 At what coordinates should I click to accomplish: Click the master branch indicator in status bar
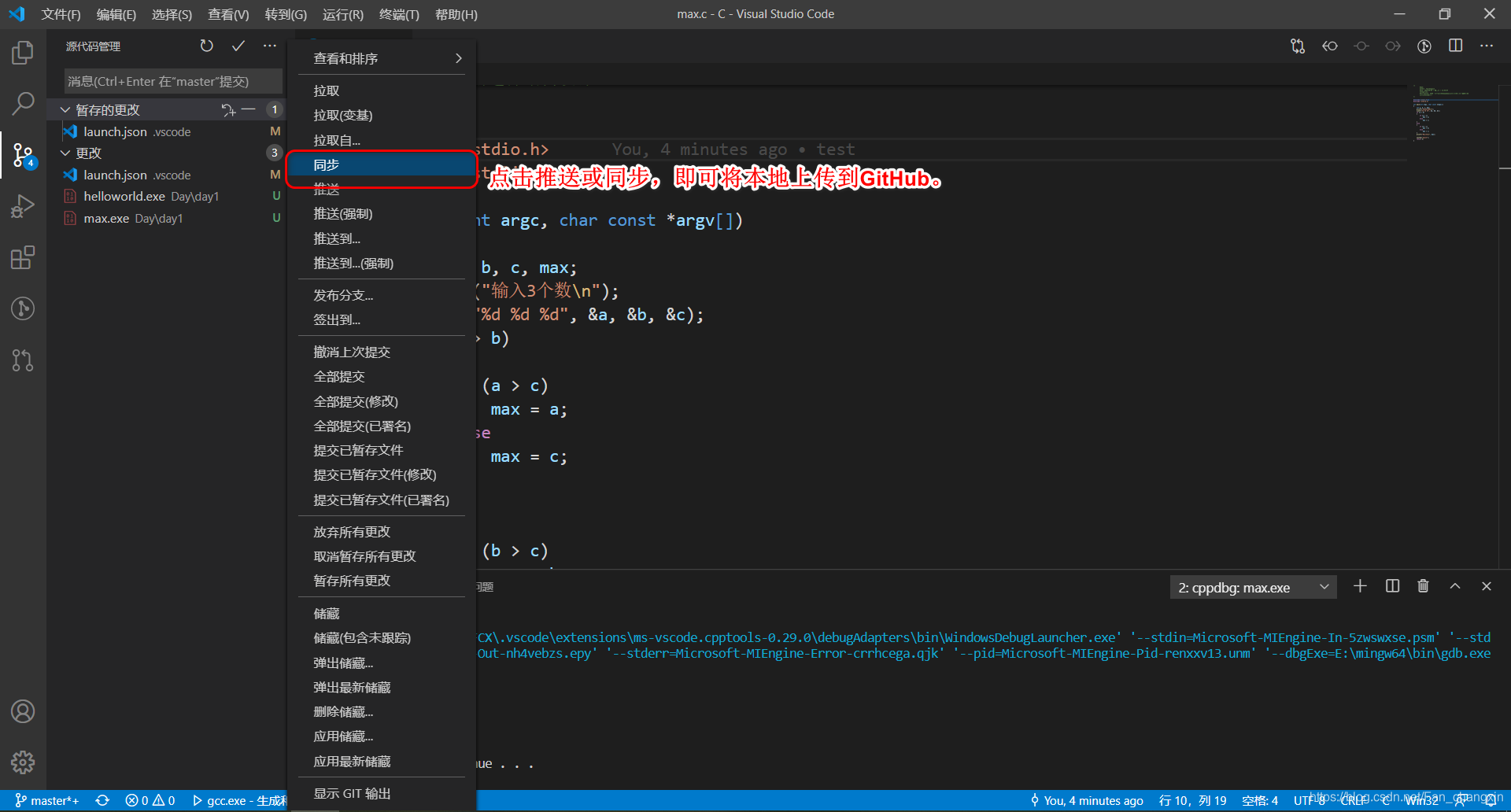click(x=49, y=800)
